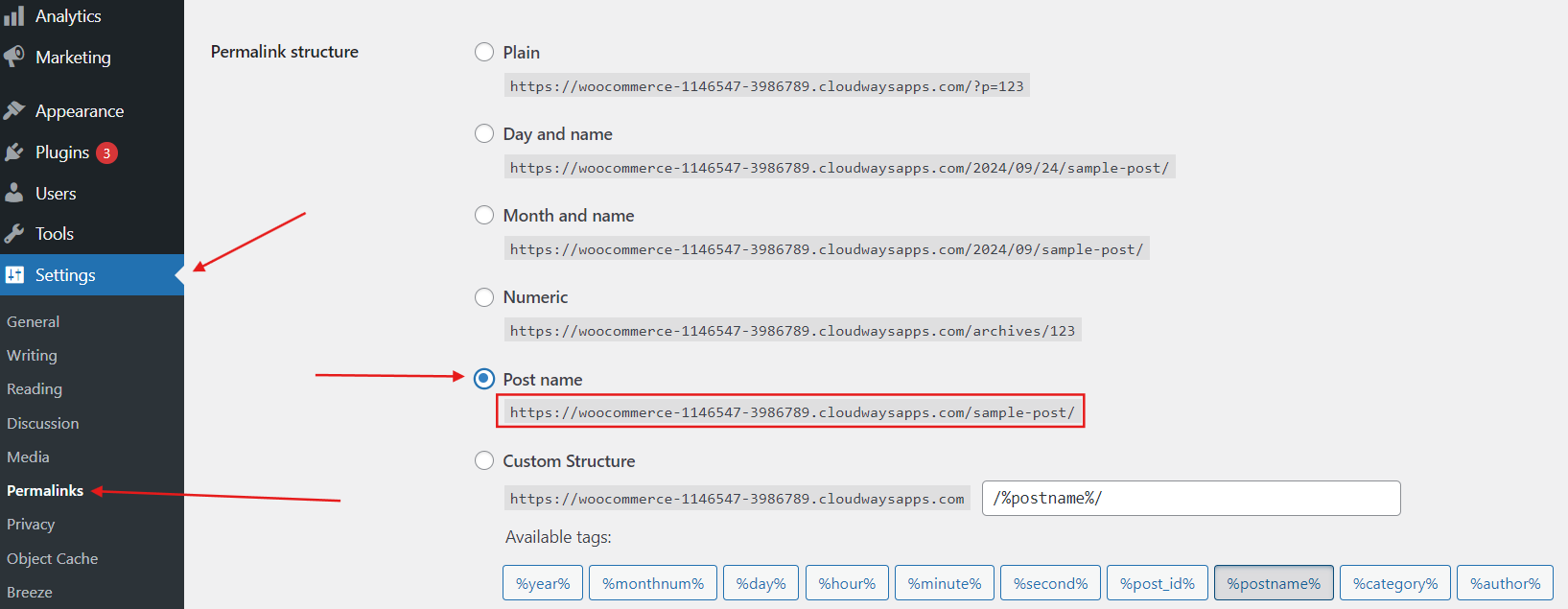The image size is (1568, 609).
Task: Click the Plain example URL ending ?p=123
Action: click(x=767, y=86)
